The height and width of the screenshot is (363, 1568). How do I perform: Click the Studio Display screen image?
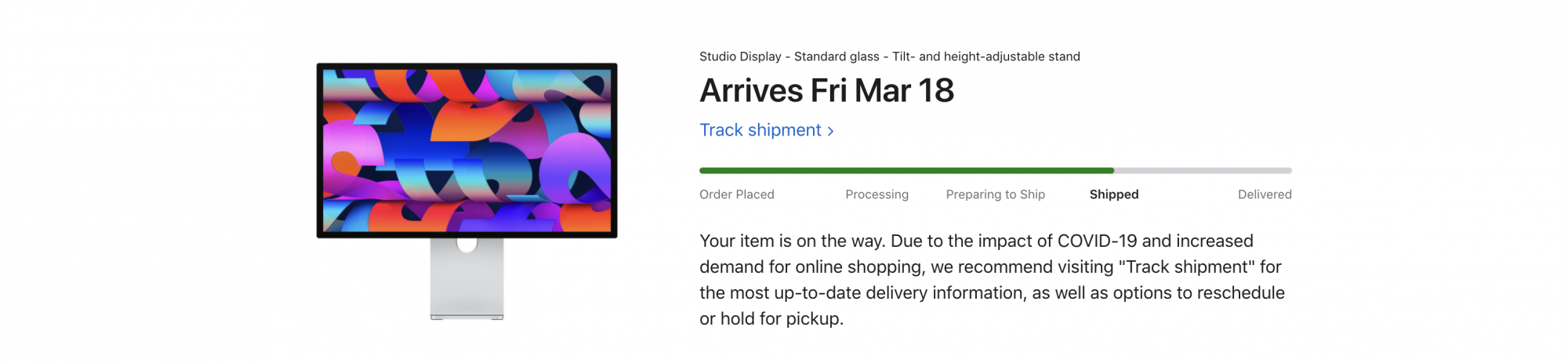click(466, 150)
